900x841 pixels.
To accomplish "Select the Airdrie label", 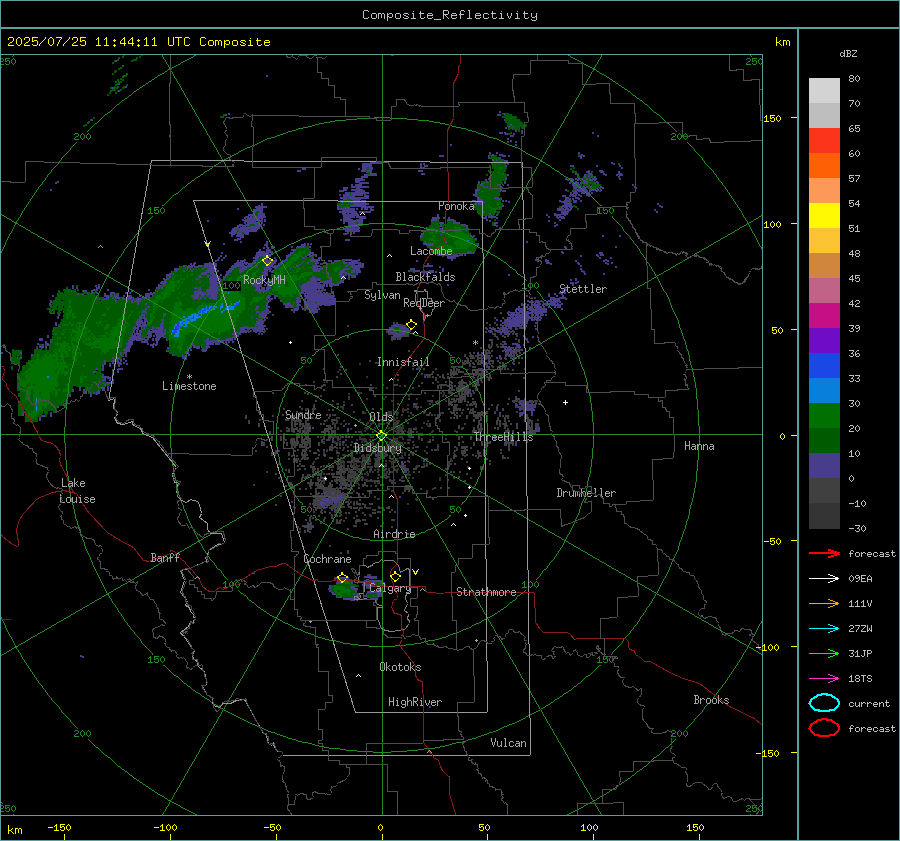I will 394,534.
